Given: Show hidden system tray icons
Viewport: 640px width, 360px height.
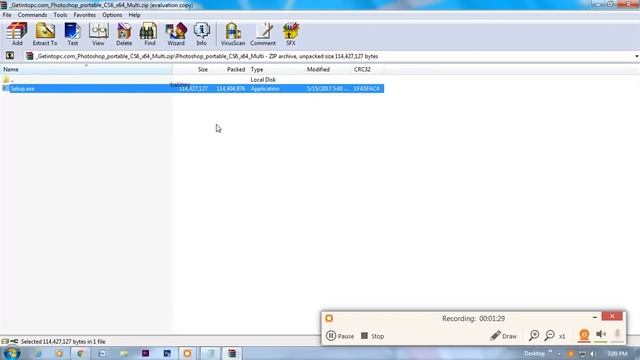Looking at the screenshot, I should (x=559, y=354).
